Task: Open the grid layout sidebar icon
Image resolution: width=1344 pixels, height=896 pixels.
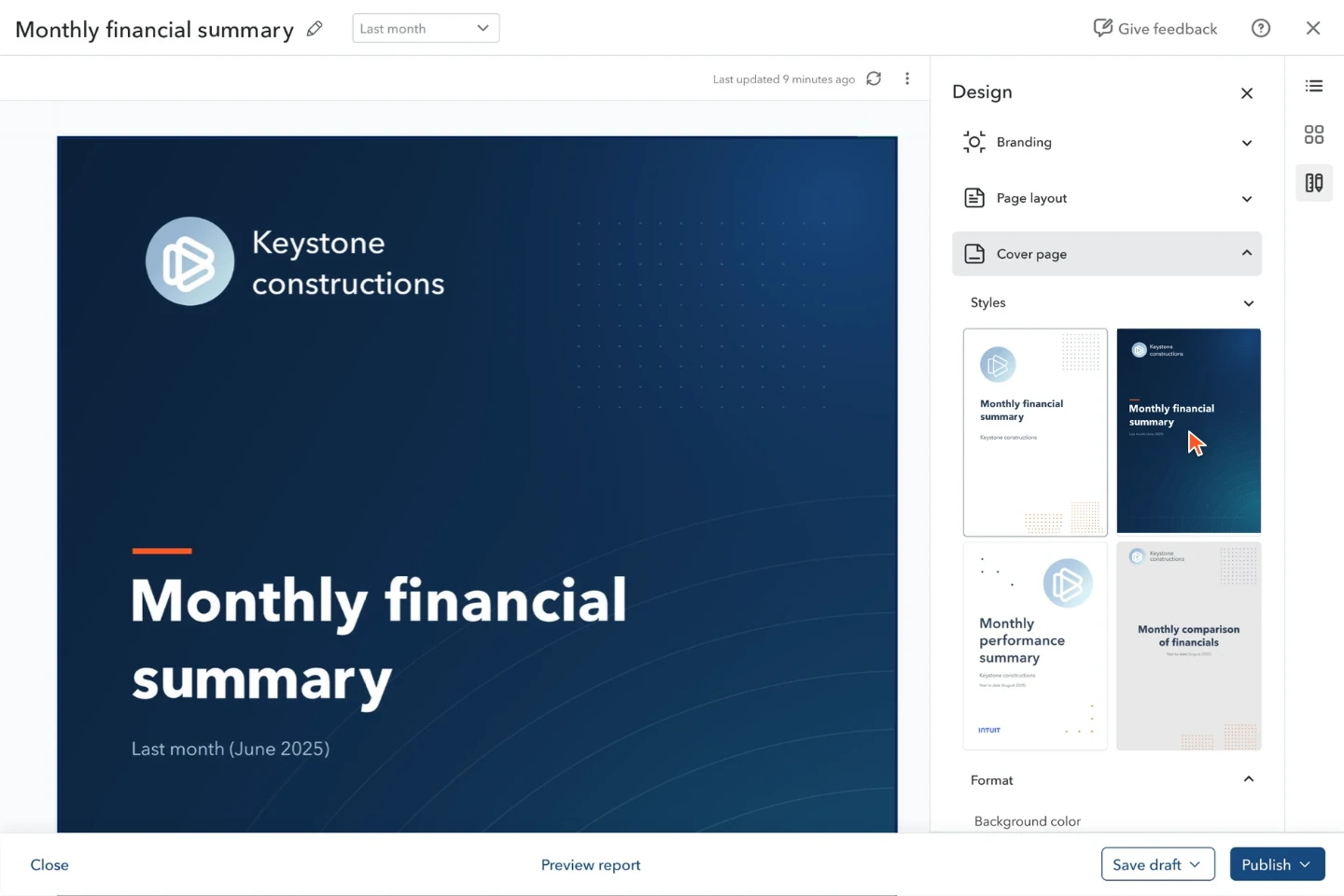Action: pyautogui.click(x=1314, y=134)
